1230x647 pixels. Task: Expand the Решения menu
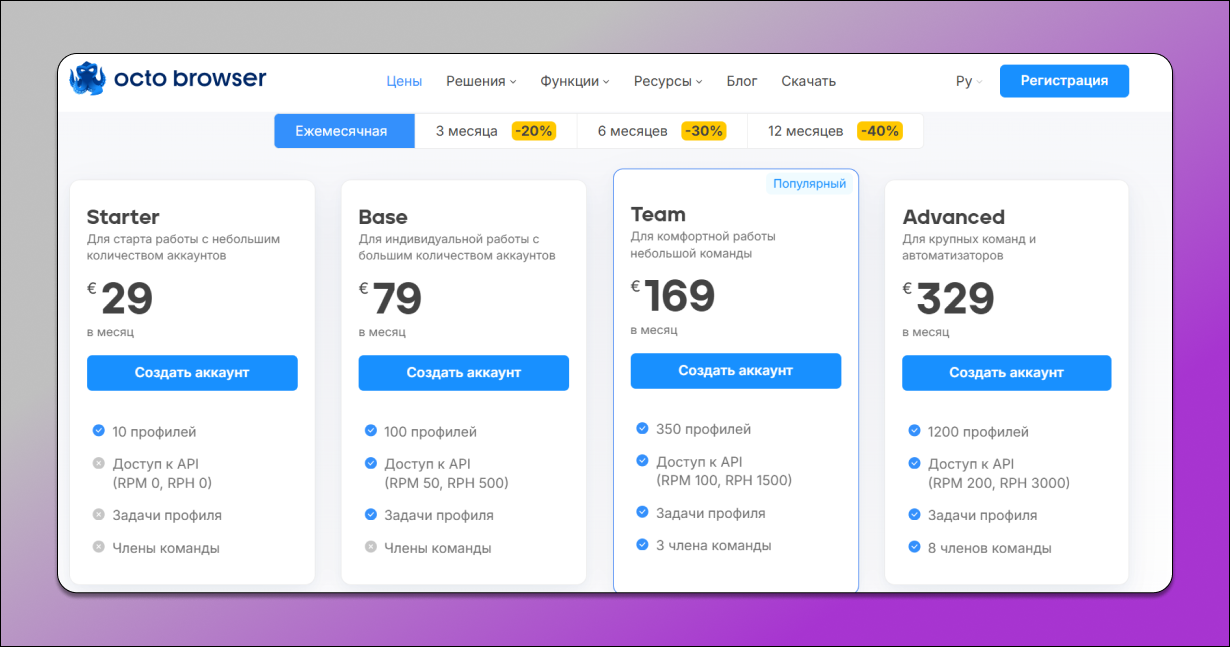pyautogui.click(x=481, y=81)
